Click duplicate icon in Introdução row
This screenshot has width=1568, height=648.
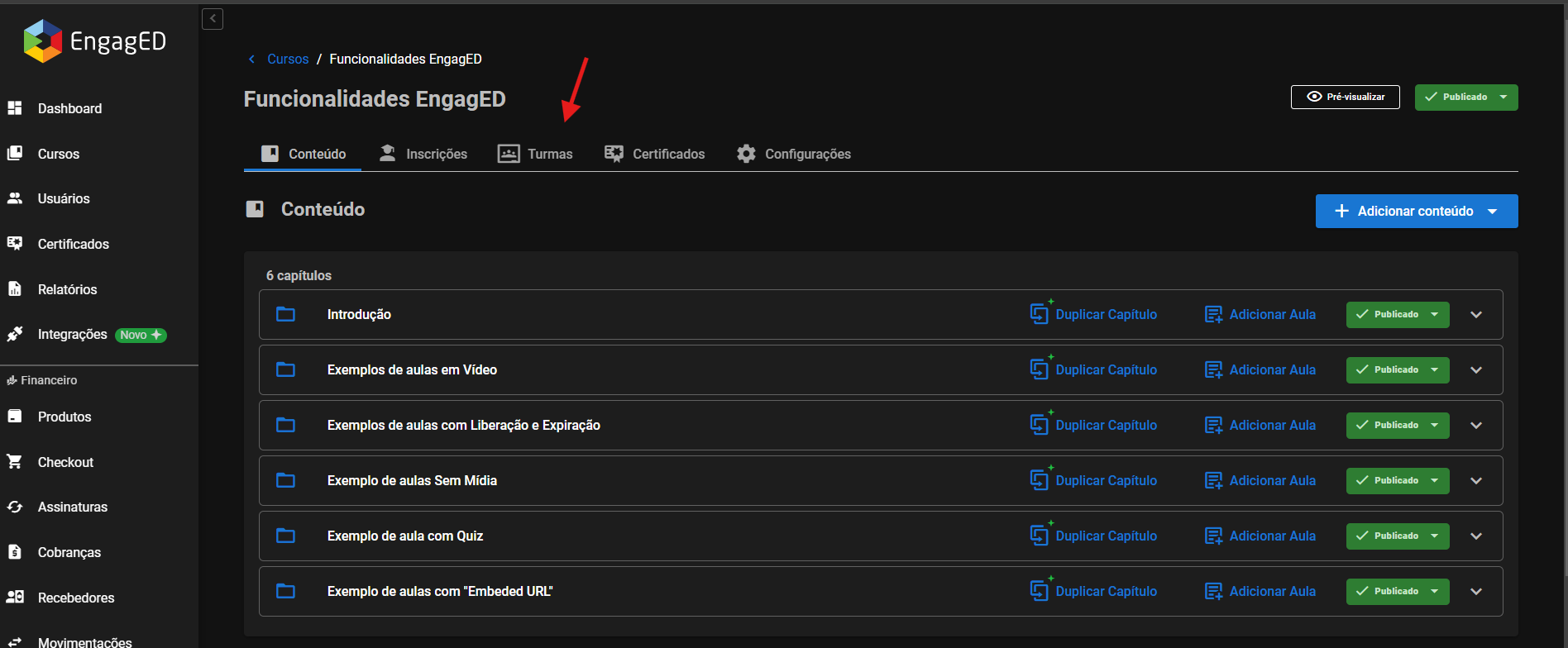(1040, 312)
